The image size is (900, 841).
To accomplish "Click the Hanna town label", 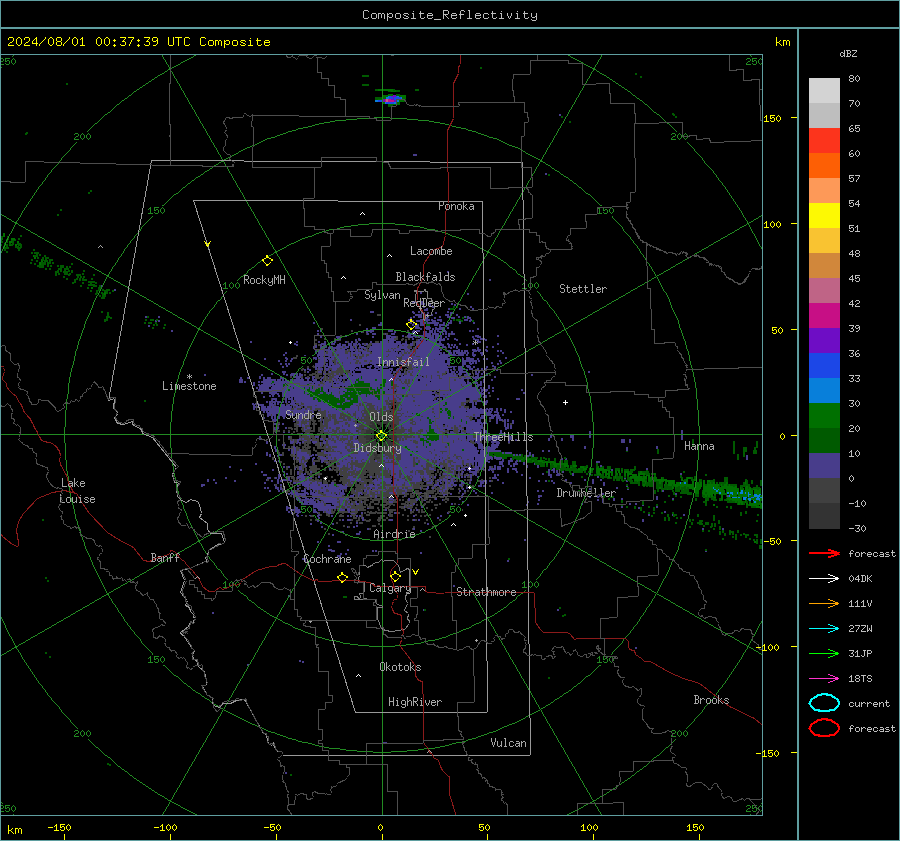I will (x=699, y=446).
